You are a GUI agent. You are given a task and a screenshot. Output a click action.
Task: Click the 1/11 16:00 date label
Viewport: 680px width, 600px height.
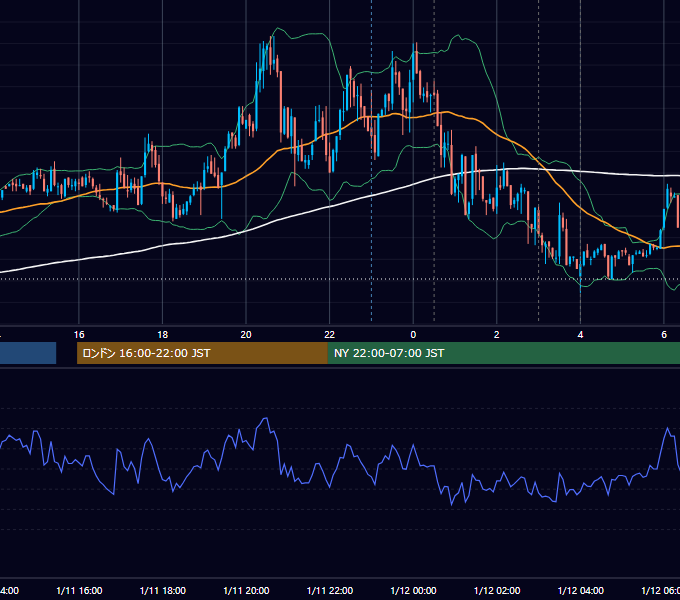point(79,591)
